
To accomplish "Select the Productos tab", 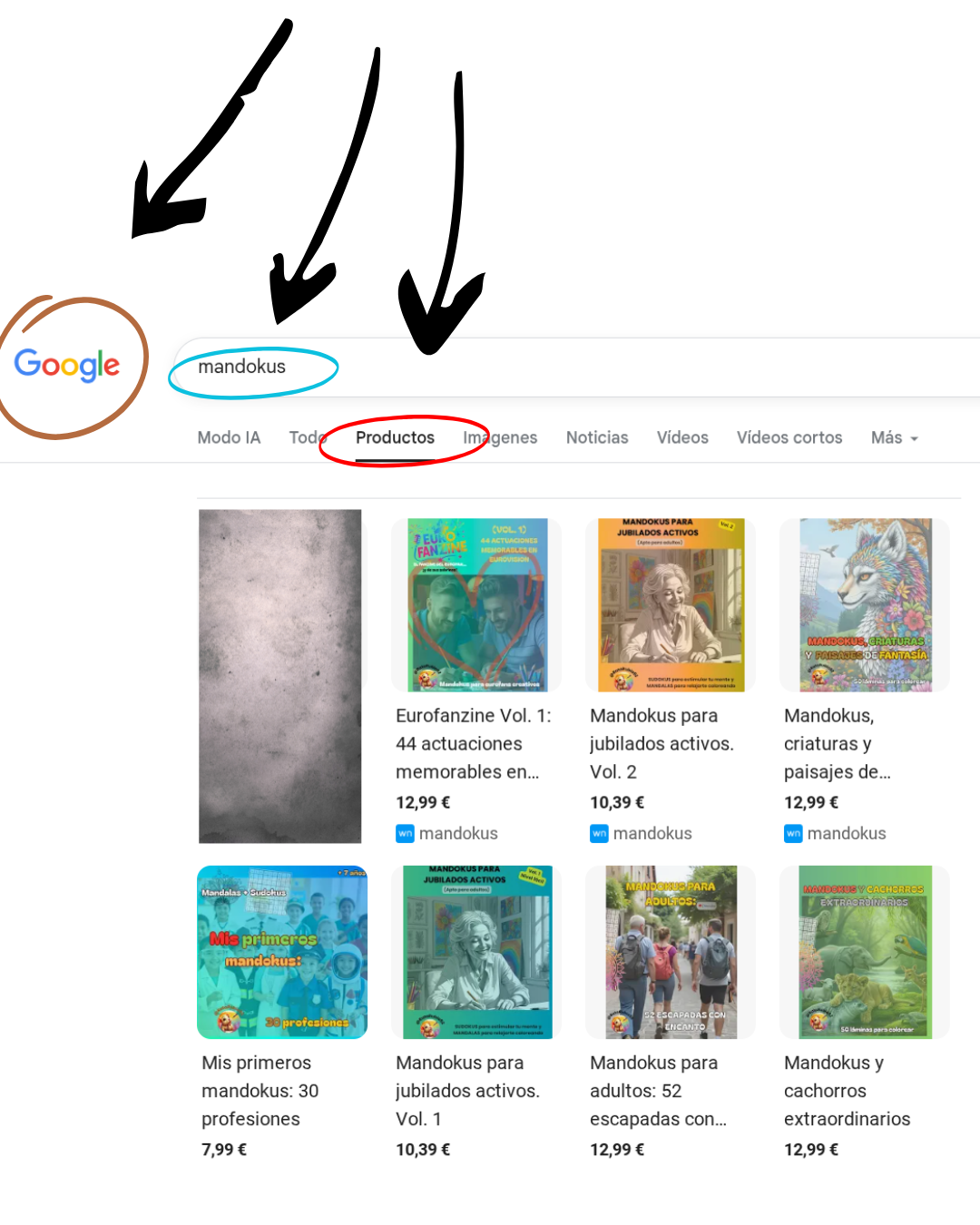I will (x=395, y=437).
